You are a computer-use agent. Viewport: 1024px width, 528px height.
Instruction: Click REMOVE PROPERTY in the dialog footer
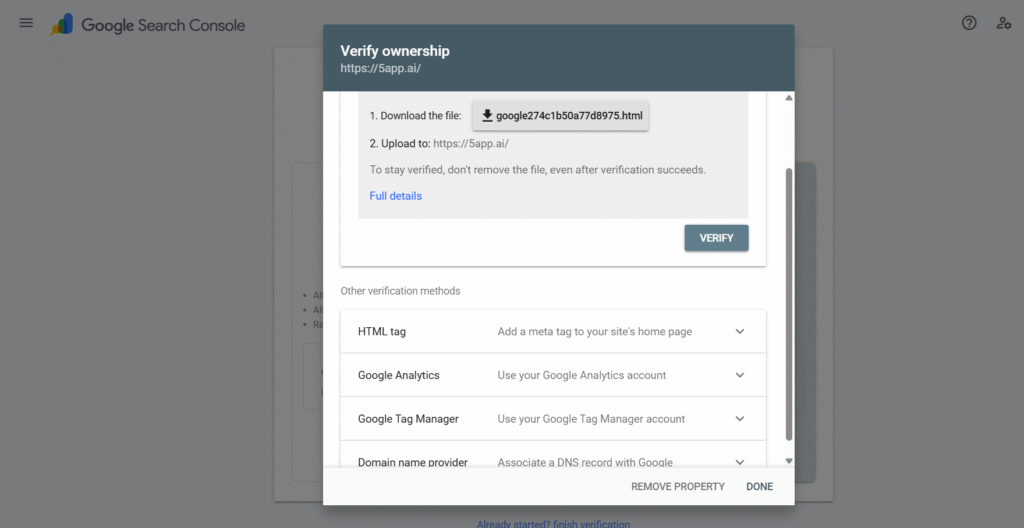[677, 487]
